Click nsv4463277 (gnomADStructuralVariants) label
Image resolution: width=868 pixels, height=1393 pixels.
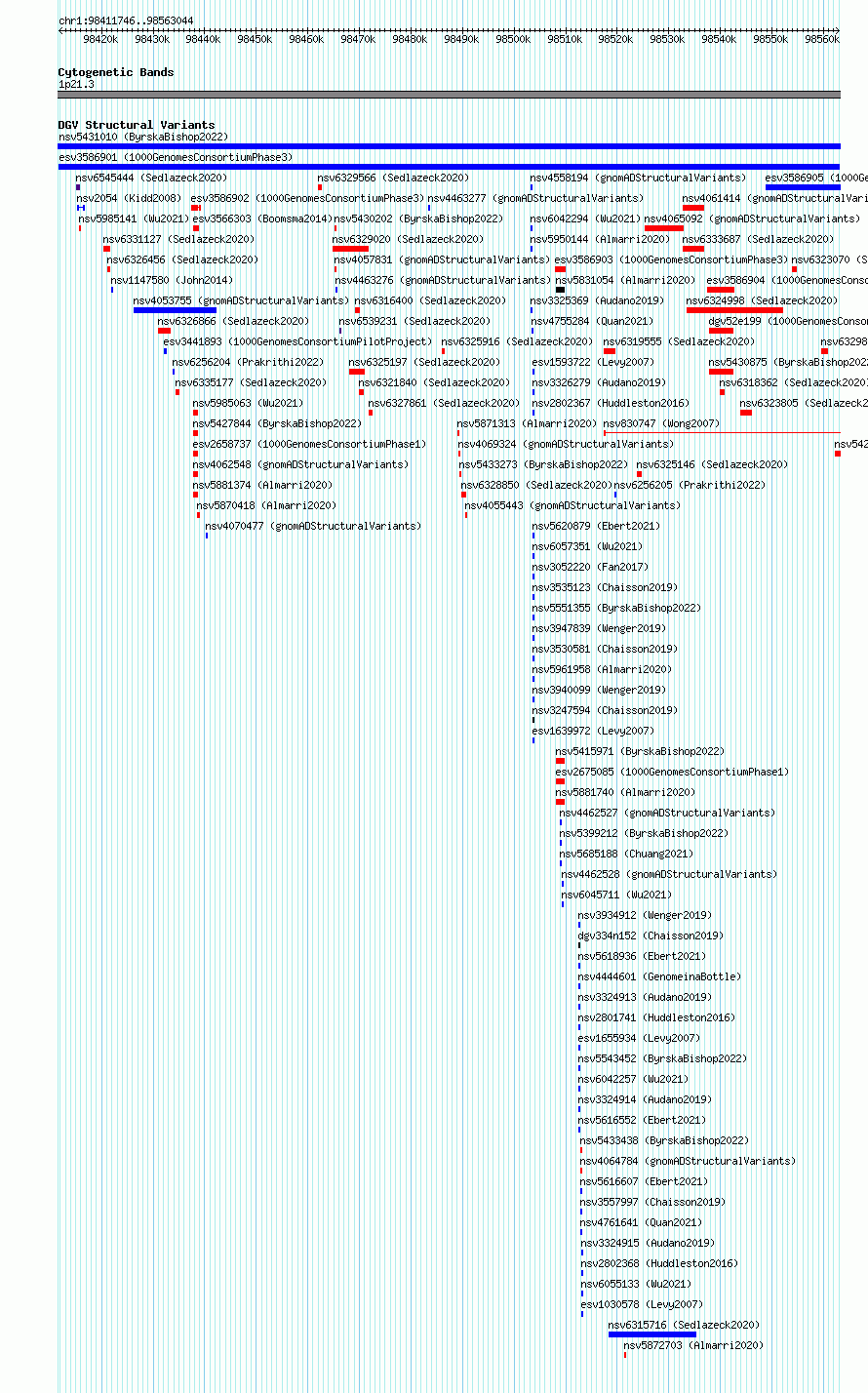[535, 199]
